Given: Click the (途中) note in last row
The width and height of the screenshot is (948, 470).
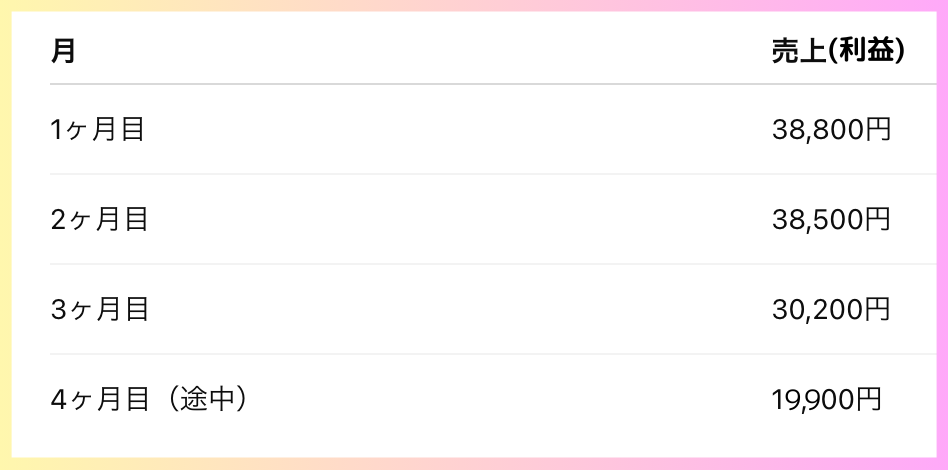Looking at the screenshot, I should point(206,400).
